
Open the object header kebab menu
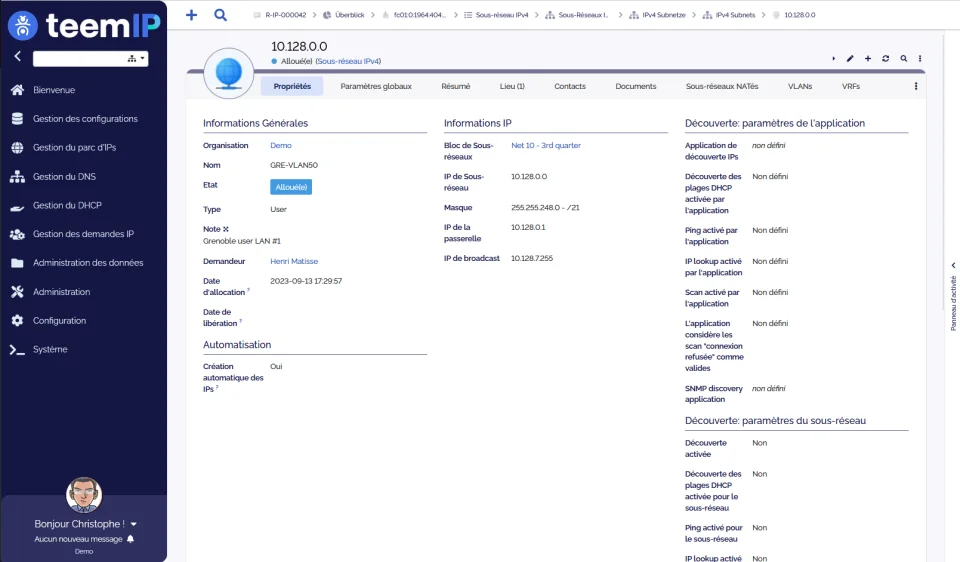click(x=920, y=59)
